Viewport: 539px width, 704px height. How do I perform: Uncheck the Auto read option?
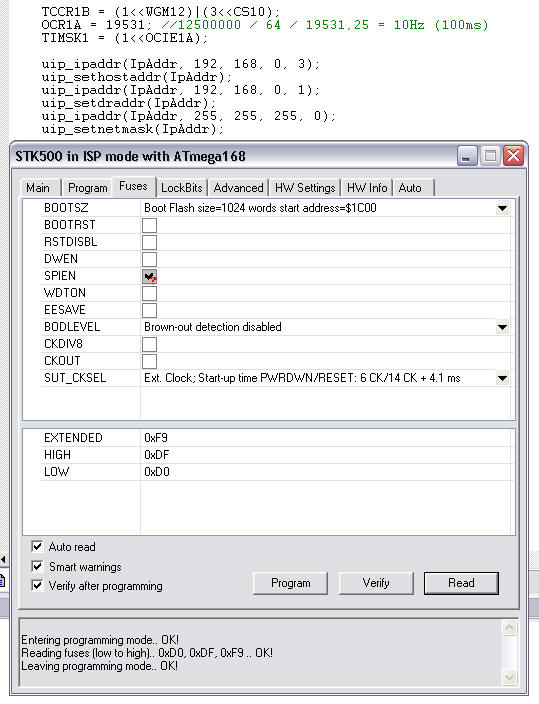click(37, 546)
